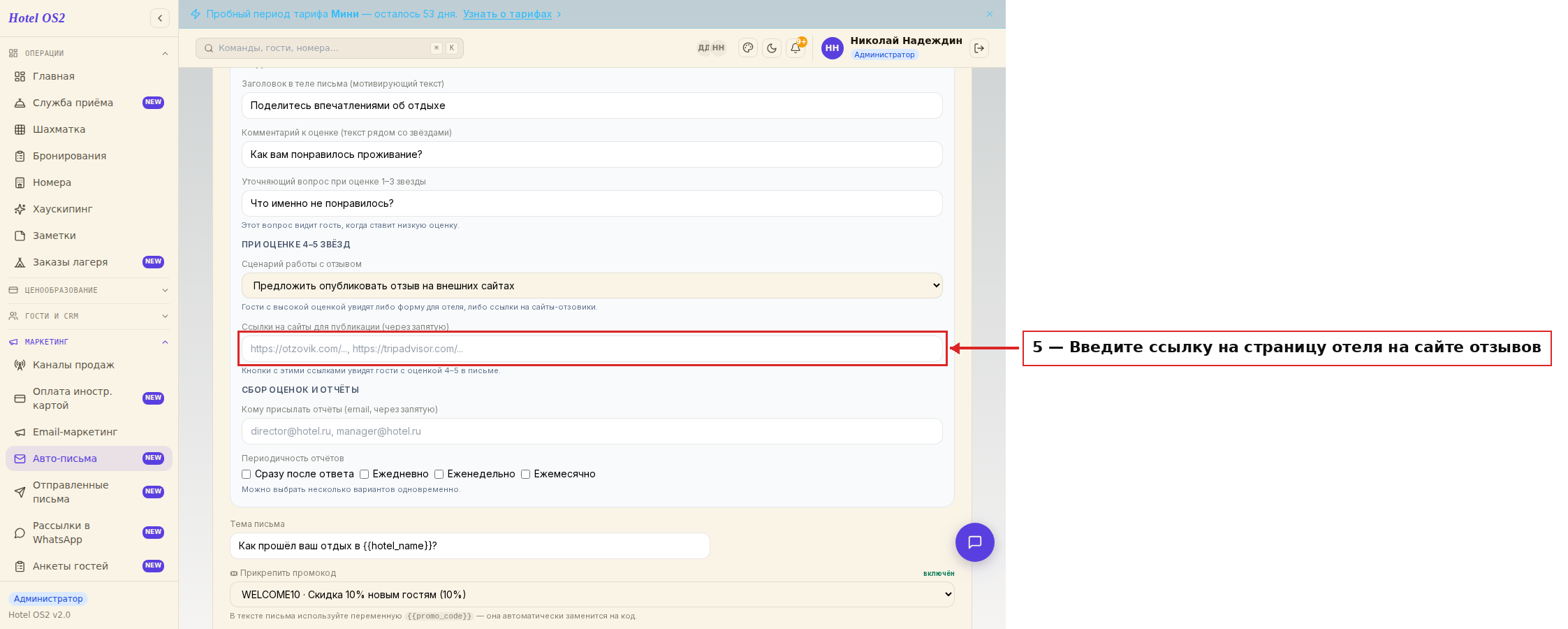Open the WELCOME10 promo code dropdown
The image size is (1568, 629).
(x=592, y=595)
